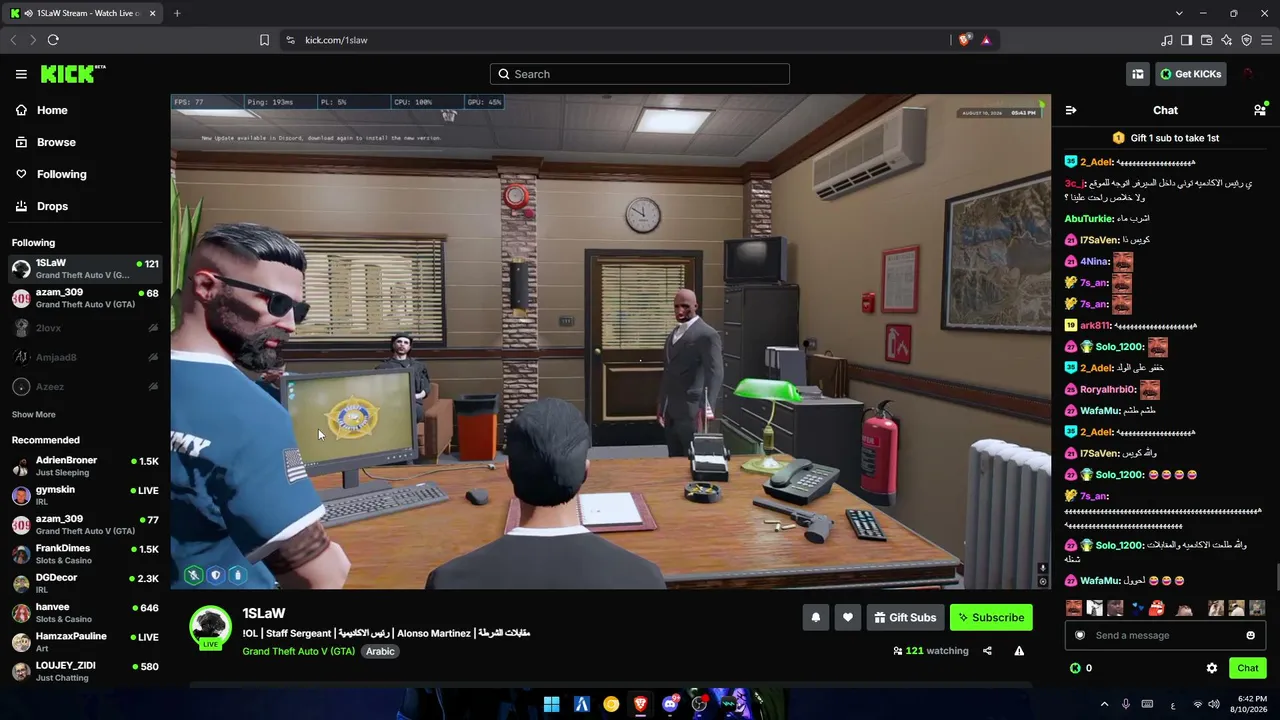This screenshot has width=1280, height=720.
Task: Toggle the browser sidebar panel
Action: 1186,40
